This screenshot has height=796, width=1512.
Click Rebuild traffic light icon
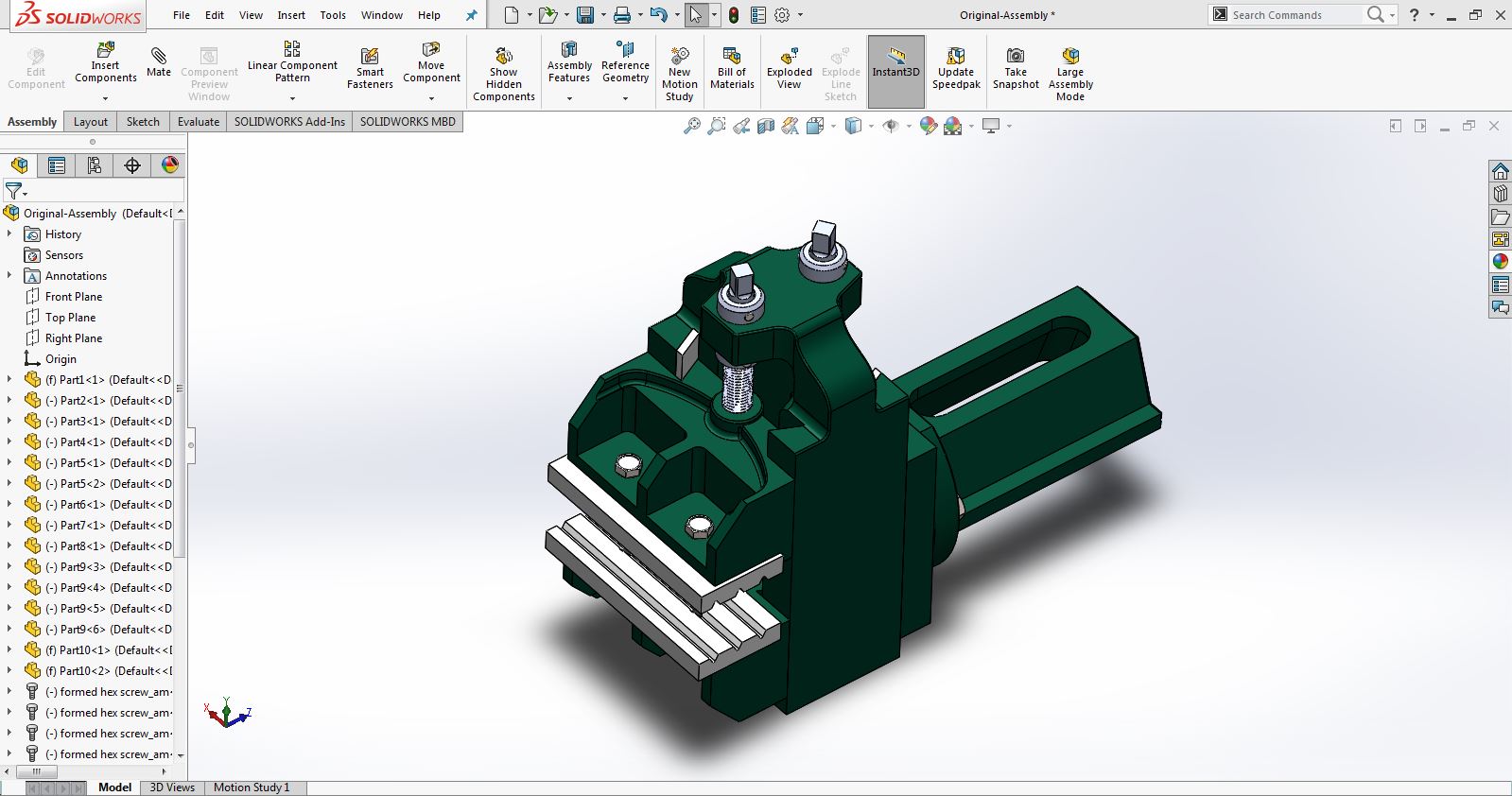[734, 15]
